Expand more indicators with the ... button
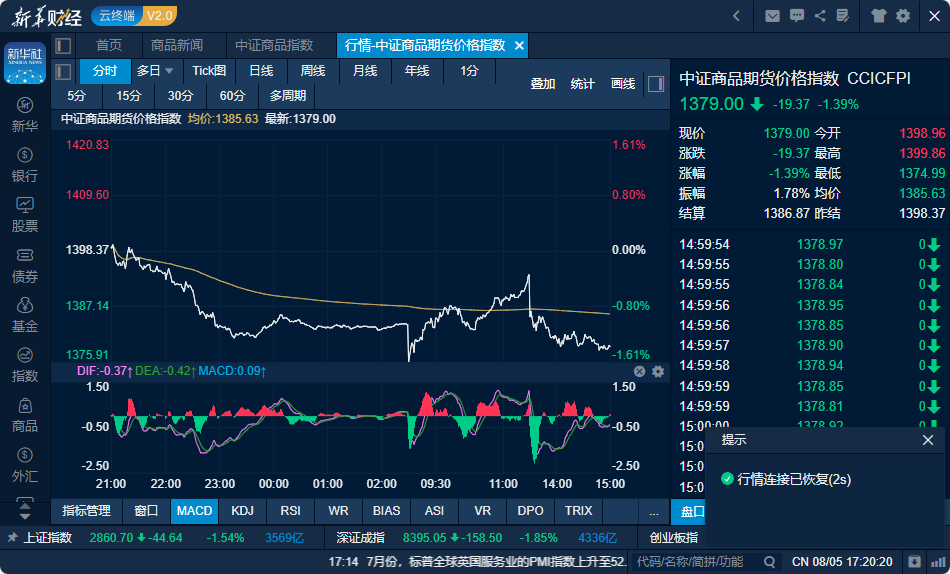 (x=653, y=511)
